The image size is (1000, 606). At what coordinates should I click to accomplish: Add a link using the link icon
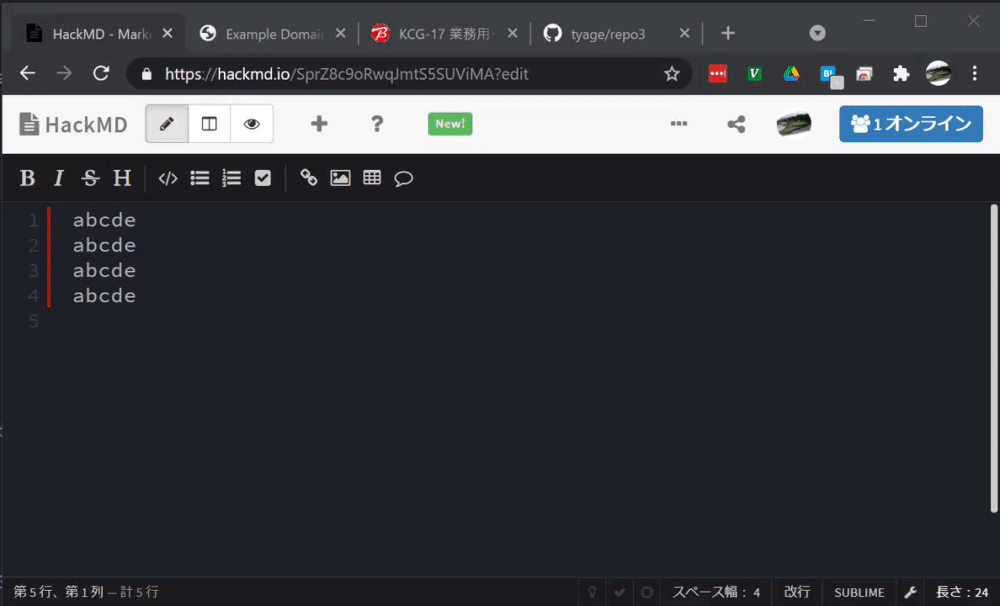click(308, 177)
